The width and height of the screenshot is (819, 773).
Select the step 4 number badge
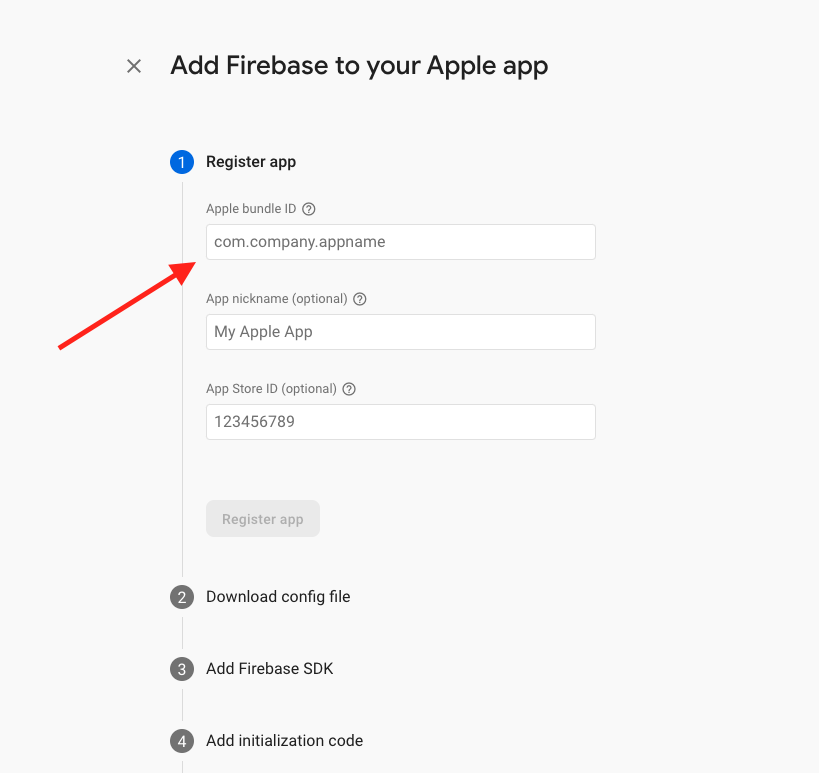point(182,741)
